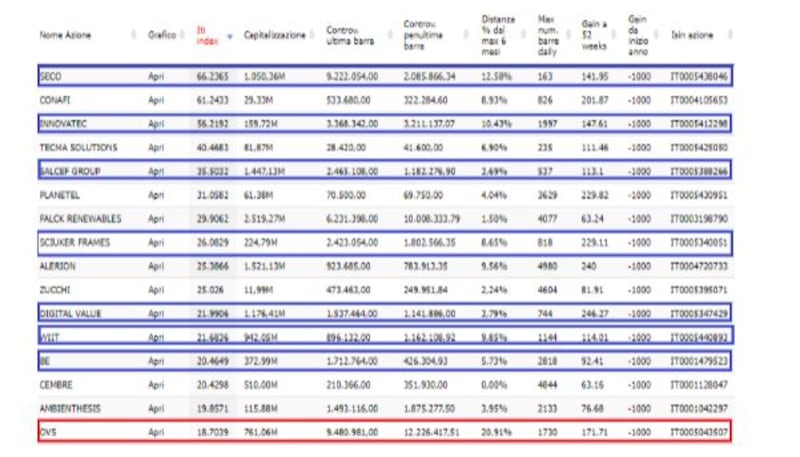Select the SECO stock name
This screenshot has width=800, height=457.
(x=51, y=77)
